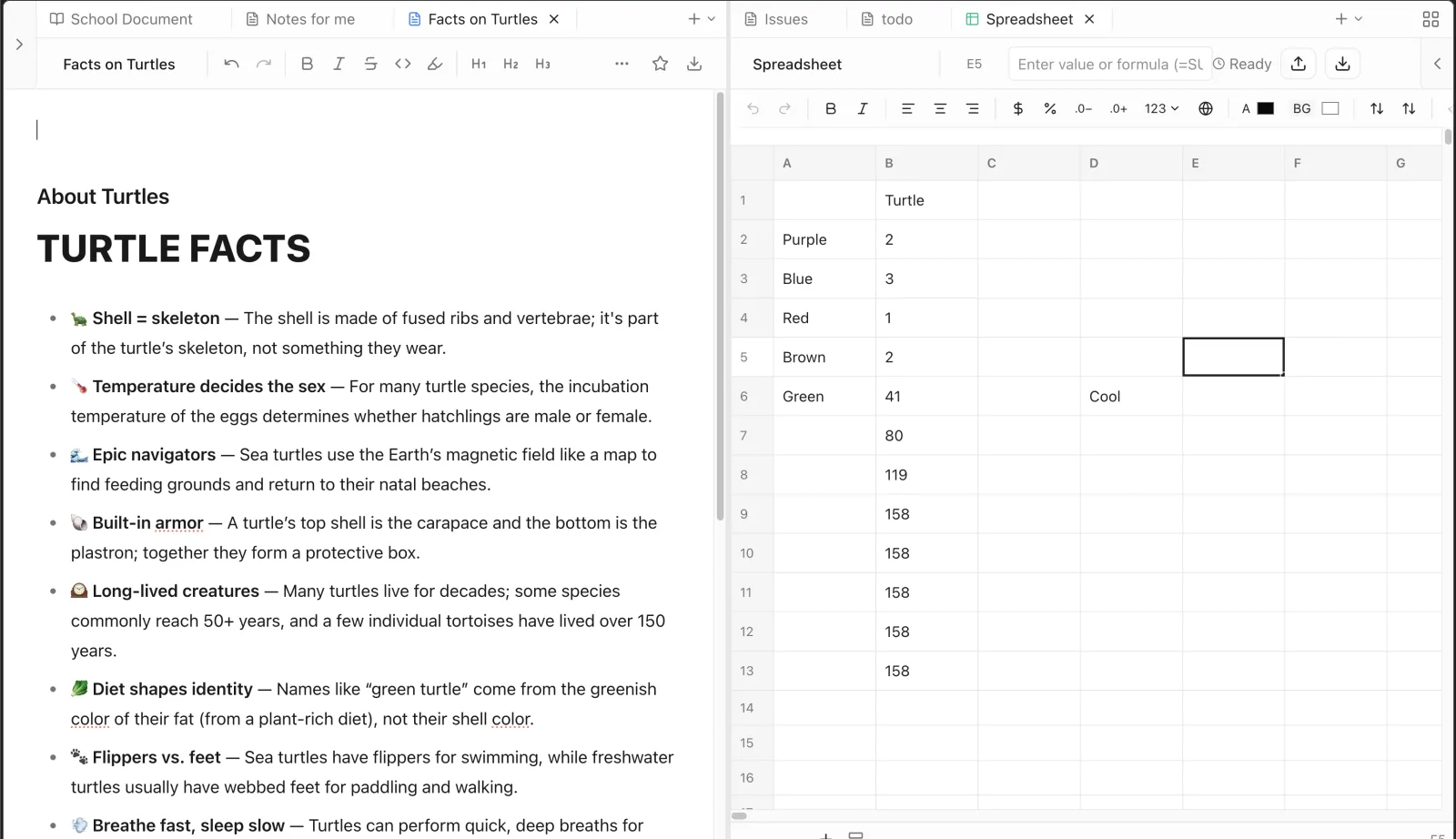Redo in the Facts on Turtles editor

264,64
